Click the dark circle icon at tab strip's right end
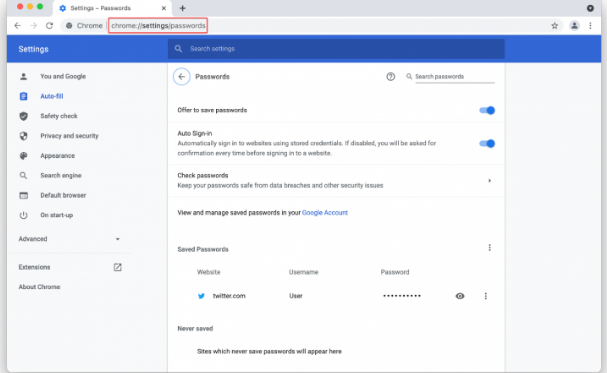This screenshot has height=373, width=607. coord(590,8)
